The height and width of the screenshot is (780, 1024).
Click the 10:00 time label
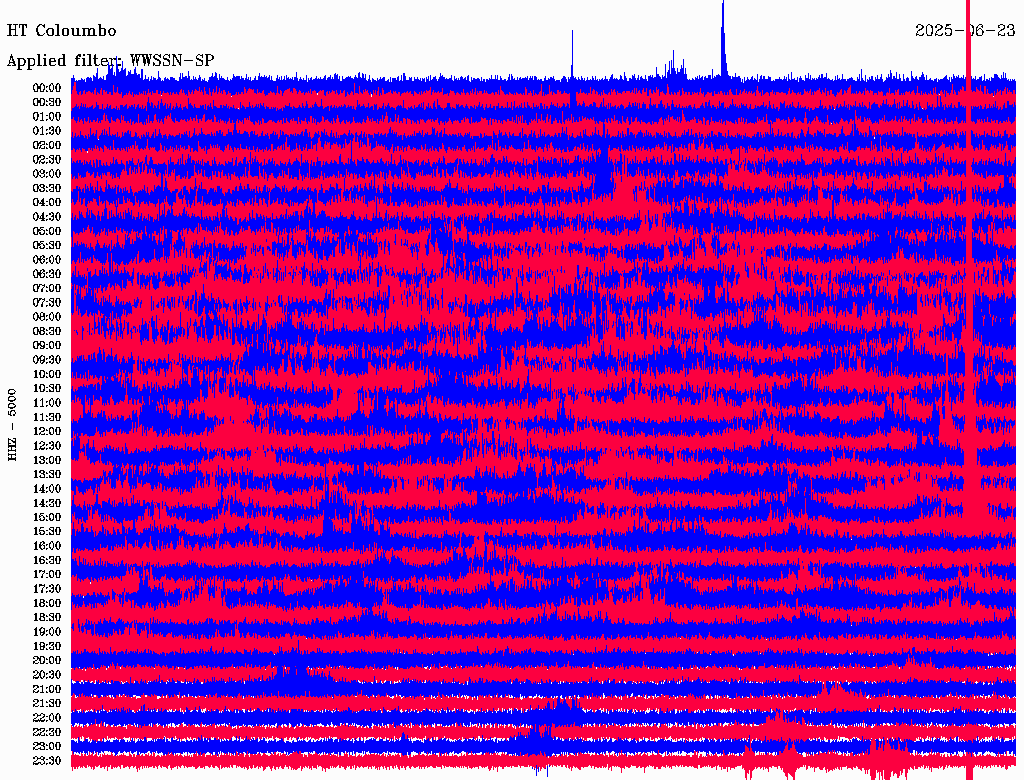47,375
